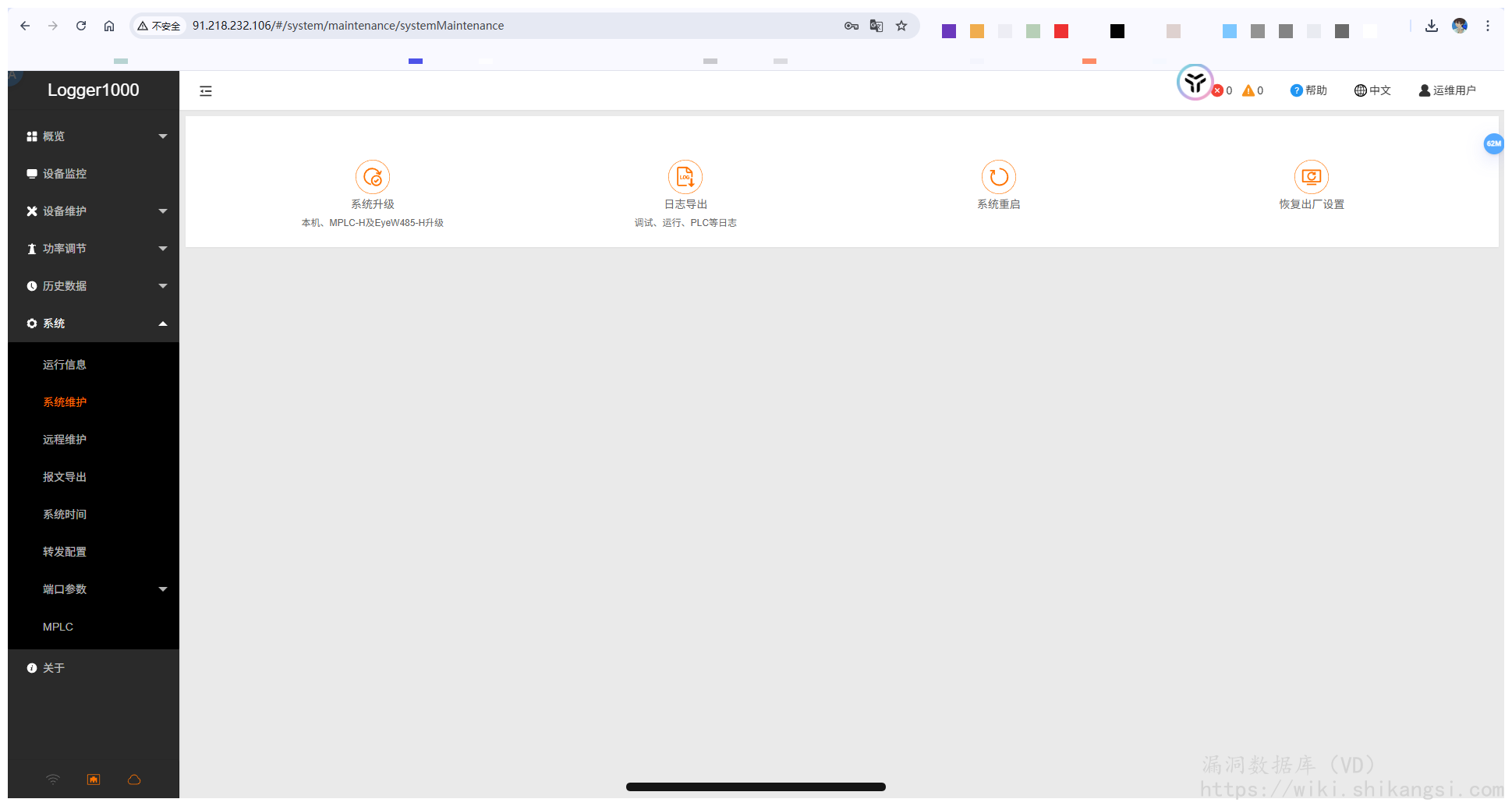The height and width of the screenshot is (806, 1512).
Task: Open the 中文 language selector
Action: pos(1372,90)
